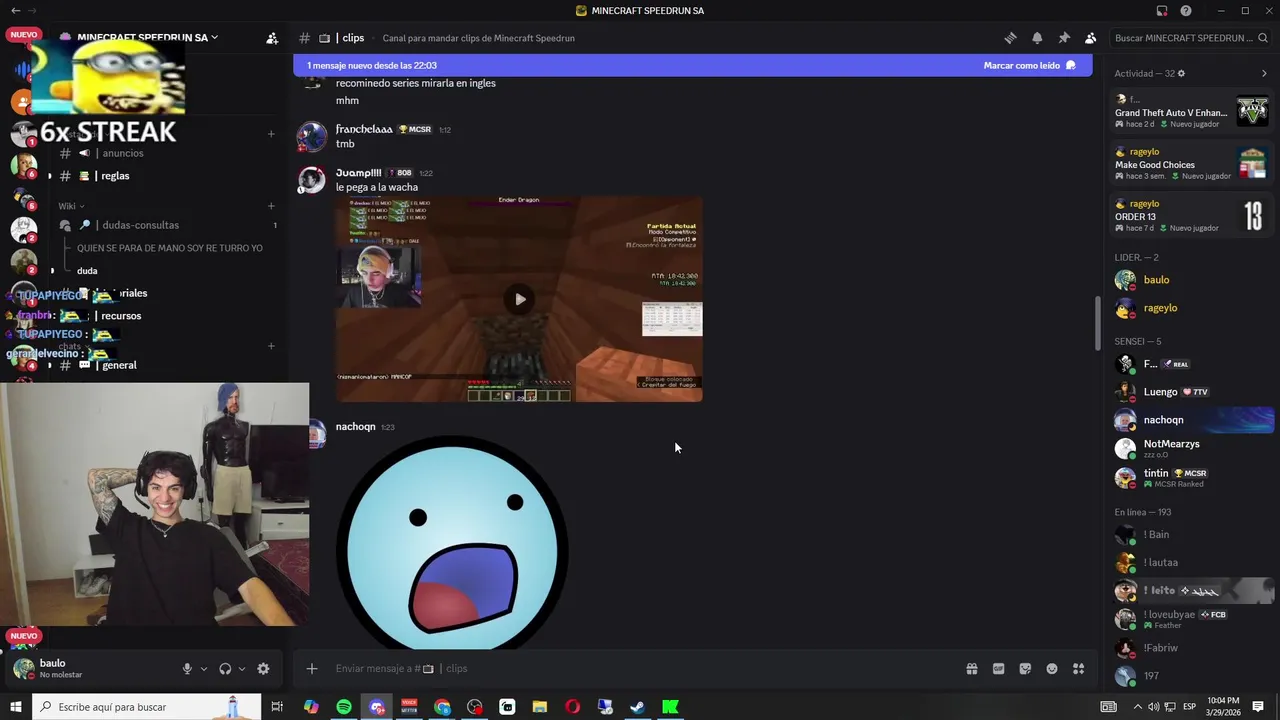1280x720 pixels.
Task: Open File Explorer from the taskbar
Action: click(540, 707)
